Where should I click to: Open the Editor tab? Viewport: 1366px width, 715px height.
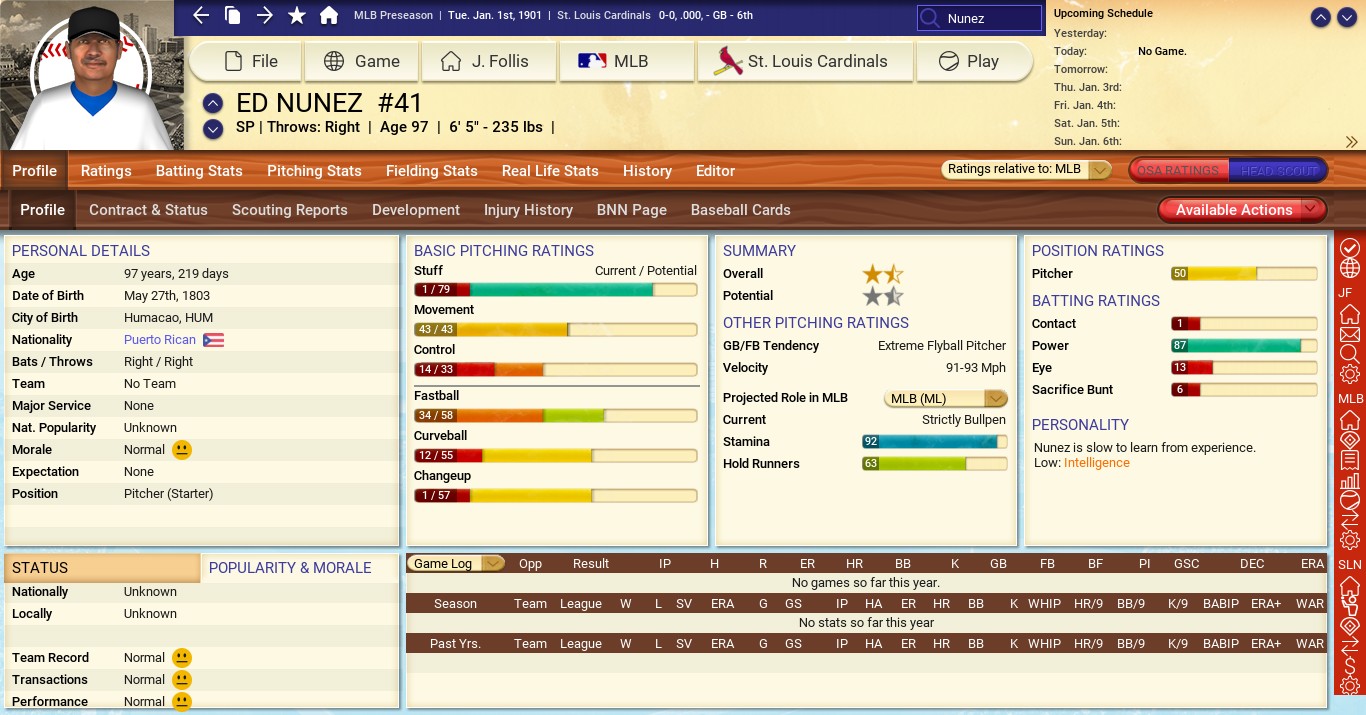(715, 171)
